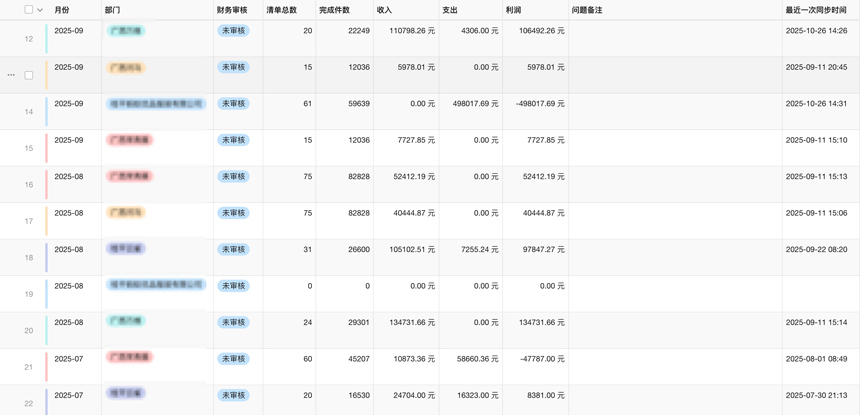Click the three-dot handle on hovered row

[11, 75]
